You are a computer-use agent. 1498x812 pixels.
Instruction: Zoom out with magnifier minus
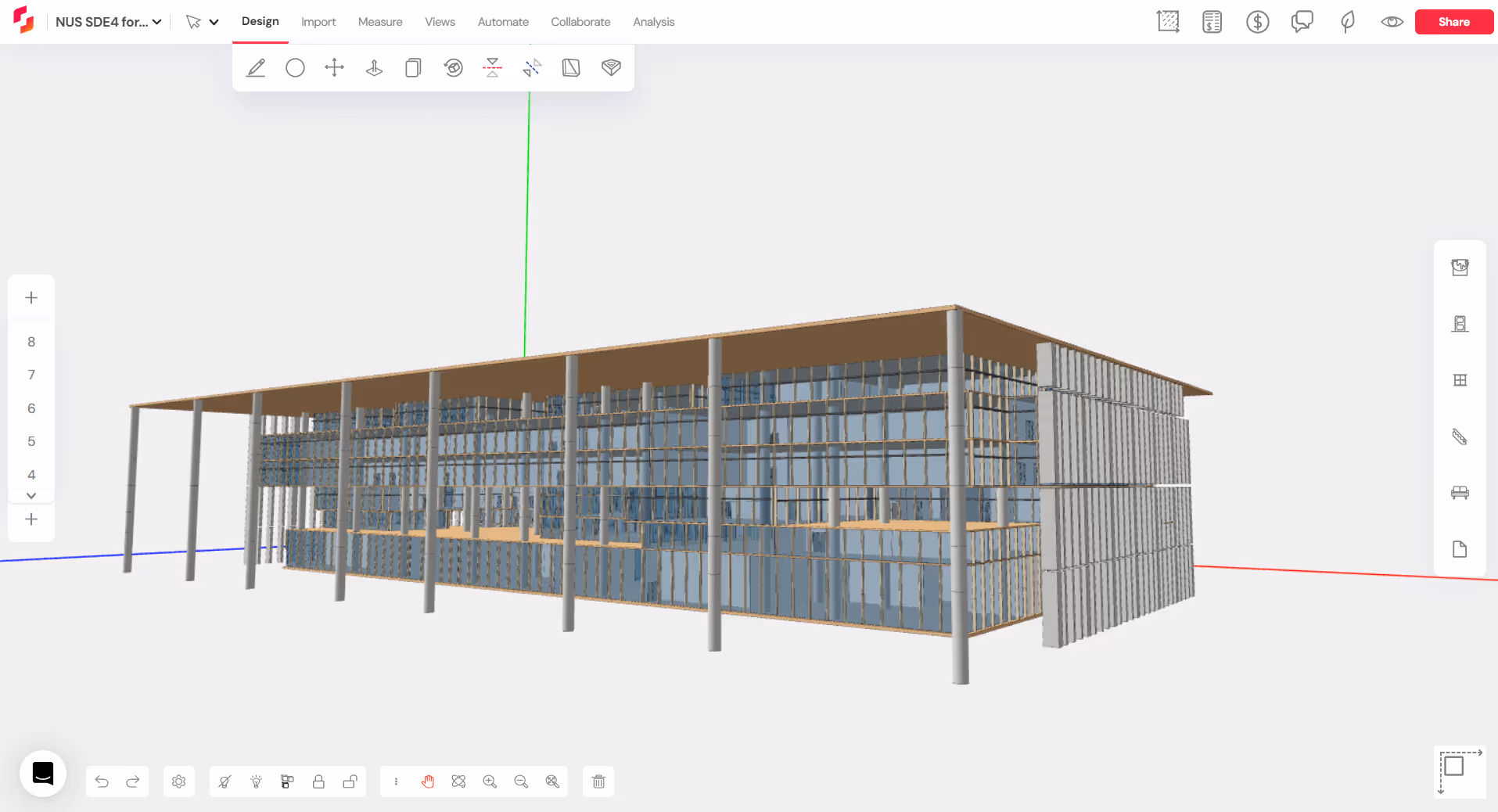521,781
